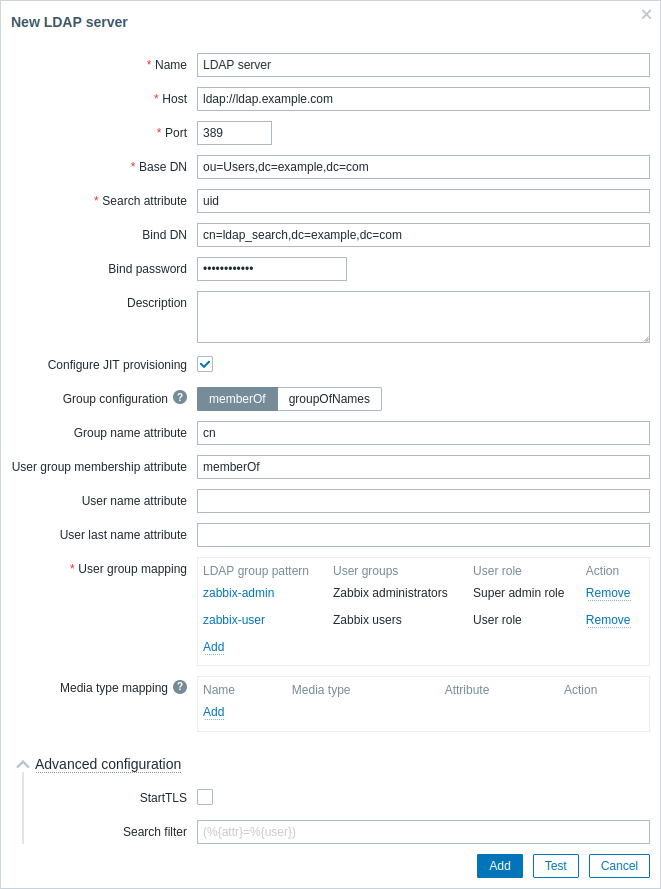Image resolution: width=661 pixels, height=889 pixels.
Task: Test the LDAP server settings
Action: coord(556,866)
